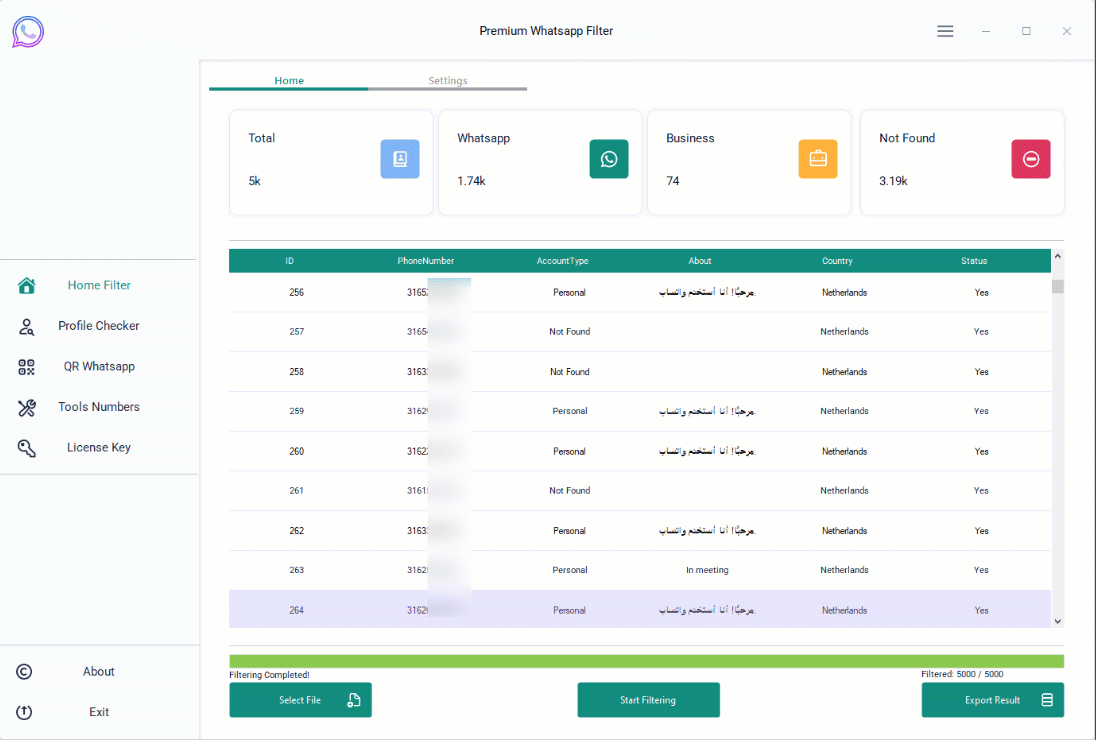This screenshot has width=1096, height=740.
Task: Open Tools Numbers in sidebar
Action: (99, 407)
